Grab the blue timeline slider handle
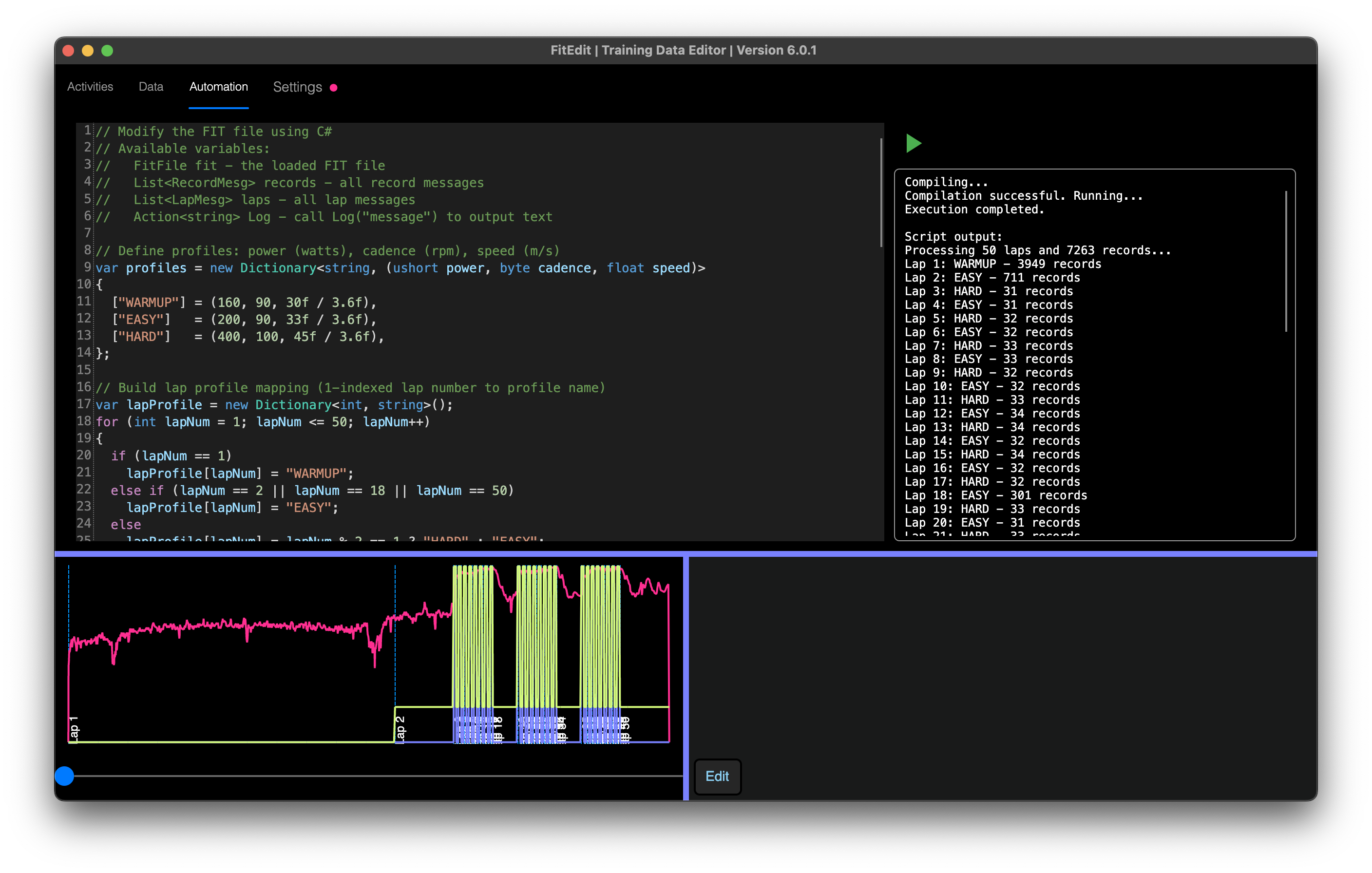 64,776
